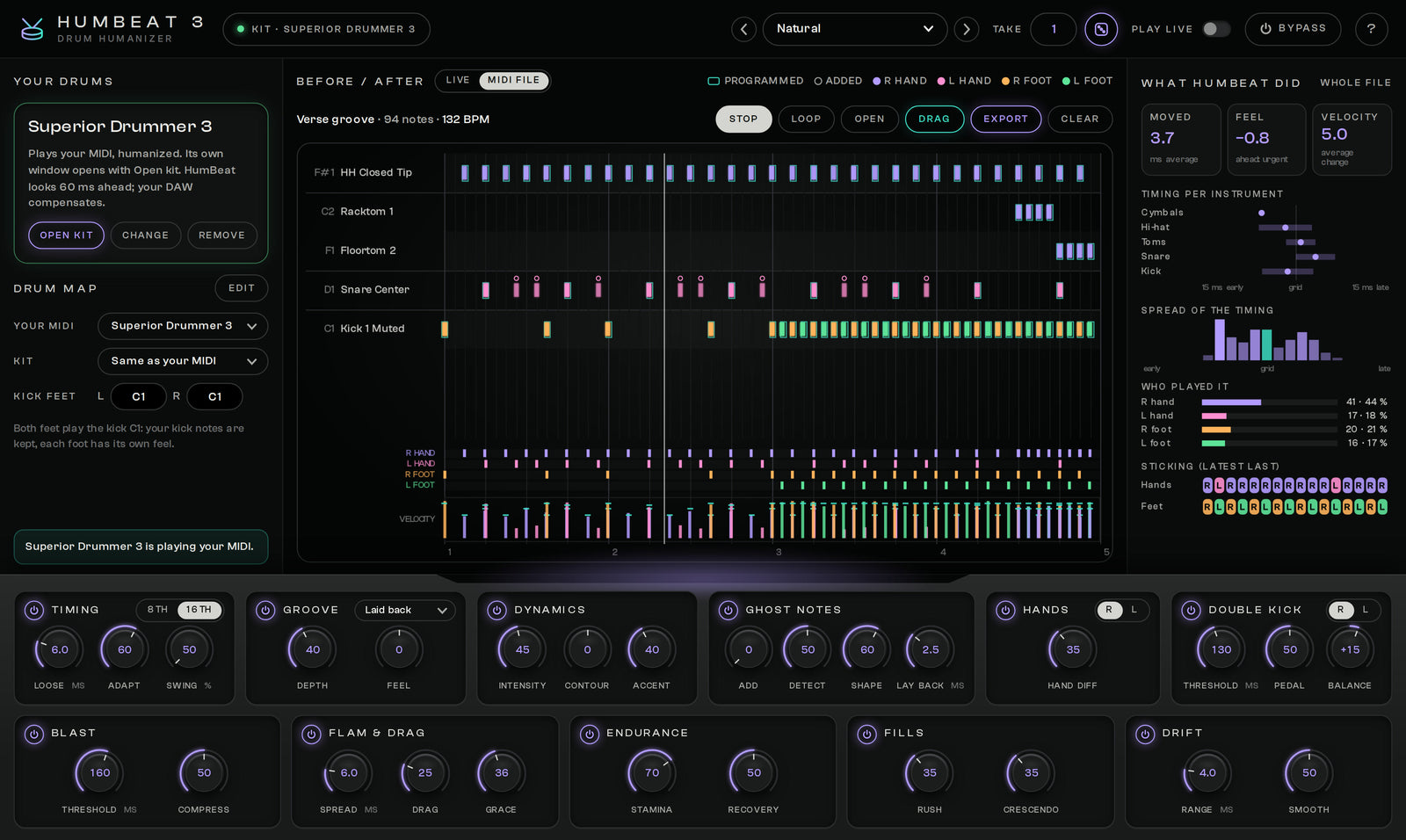
Task: Select the 8TH timing grid option
Action: [157, 610]
